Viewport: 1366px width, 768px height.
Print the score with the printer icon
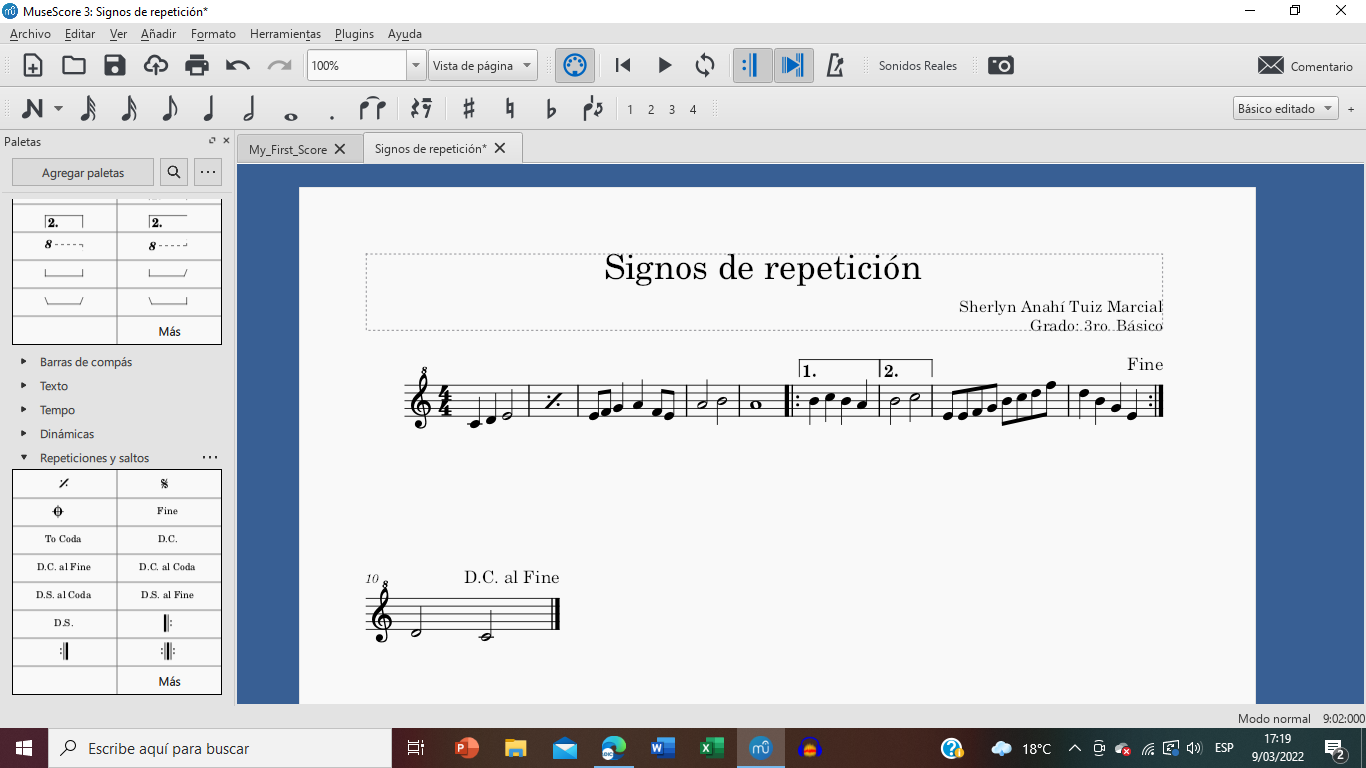[197, 66]
